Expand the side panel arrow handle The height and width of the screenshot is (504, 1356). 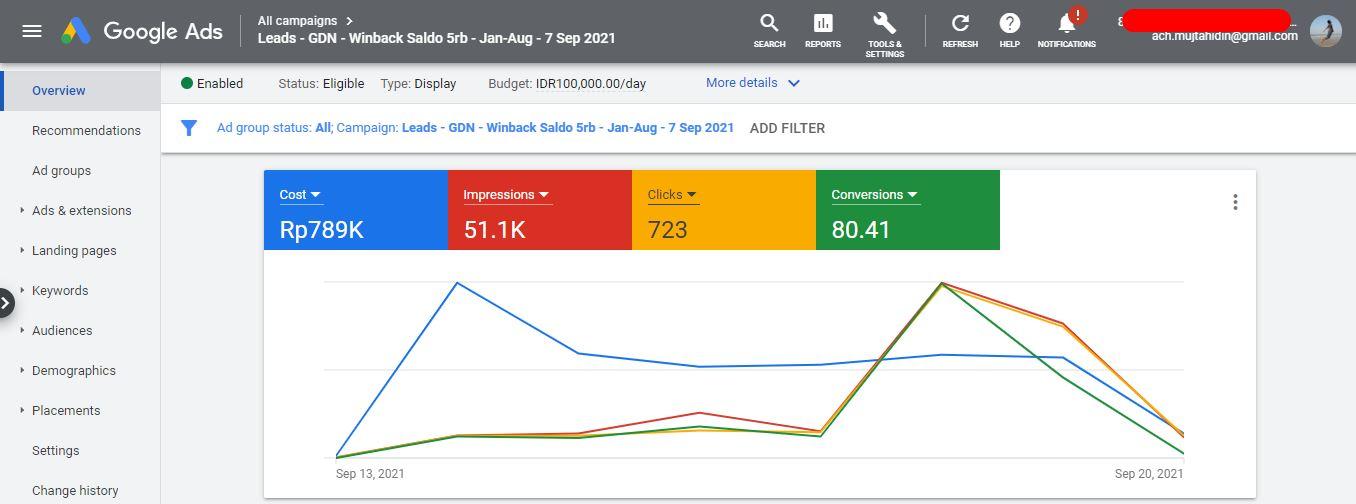click(7, 302)
